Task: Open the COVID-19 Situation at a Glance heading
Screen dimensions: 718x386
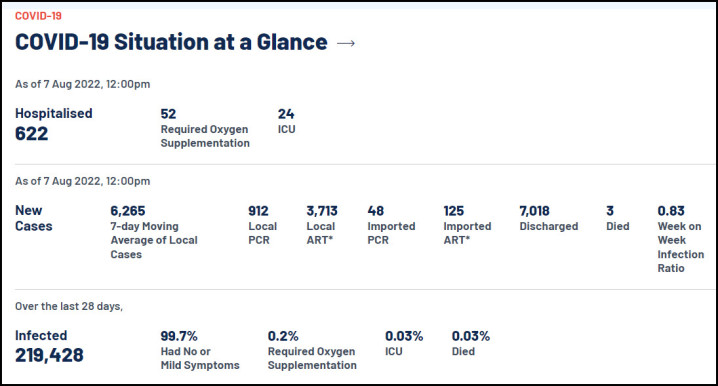Action: point(171,42)
